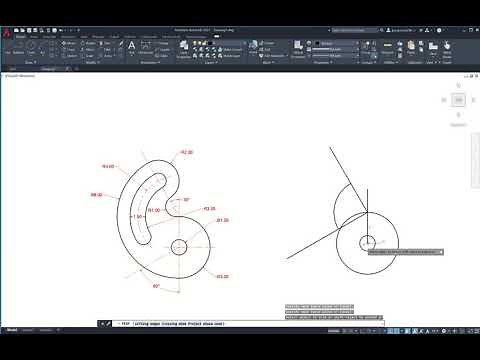Click the TOP face of ViewCube
The image size is (480, 360).
click(x=459, y=100)
